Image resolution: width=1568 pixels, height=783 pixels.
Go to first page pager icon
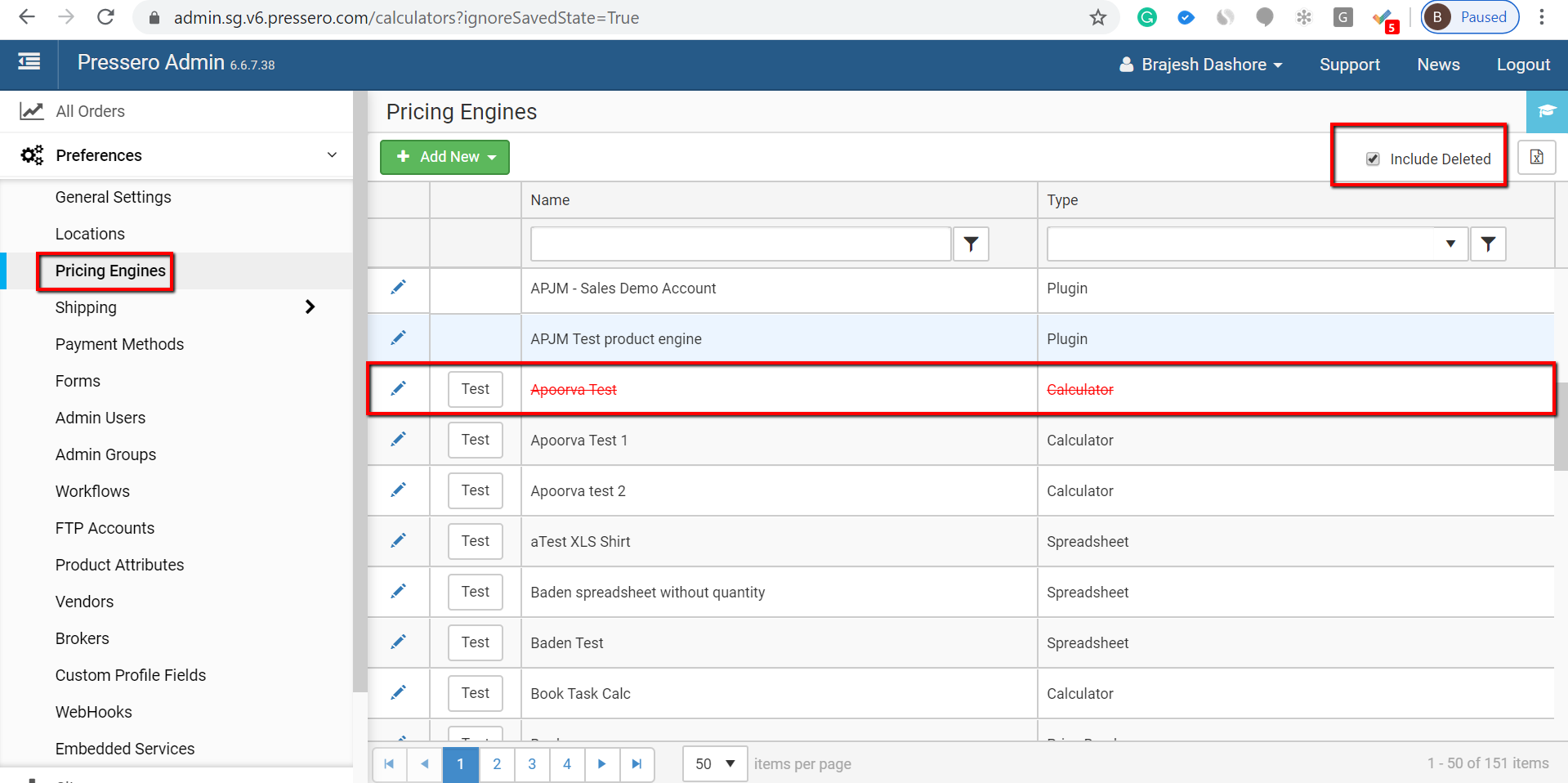tap(390, 764)
